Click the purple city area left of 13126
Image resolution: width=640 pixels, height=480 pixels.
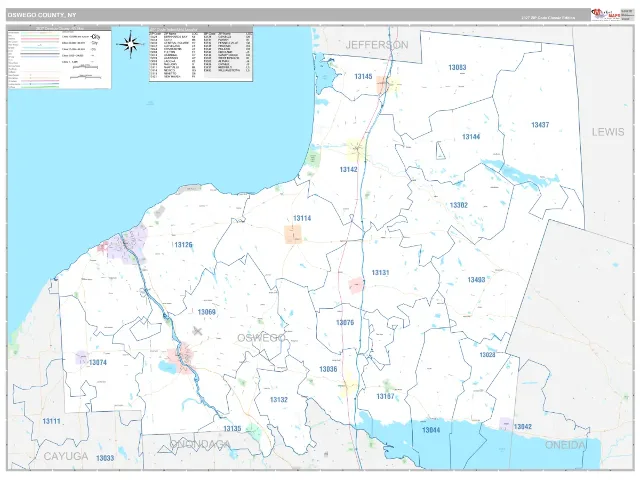click(128, 244)
